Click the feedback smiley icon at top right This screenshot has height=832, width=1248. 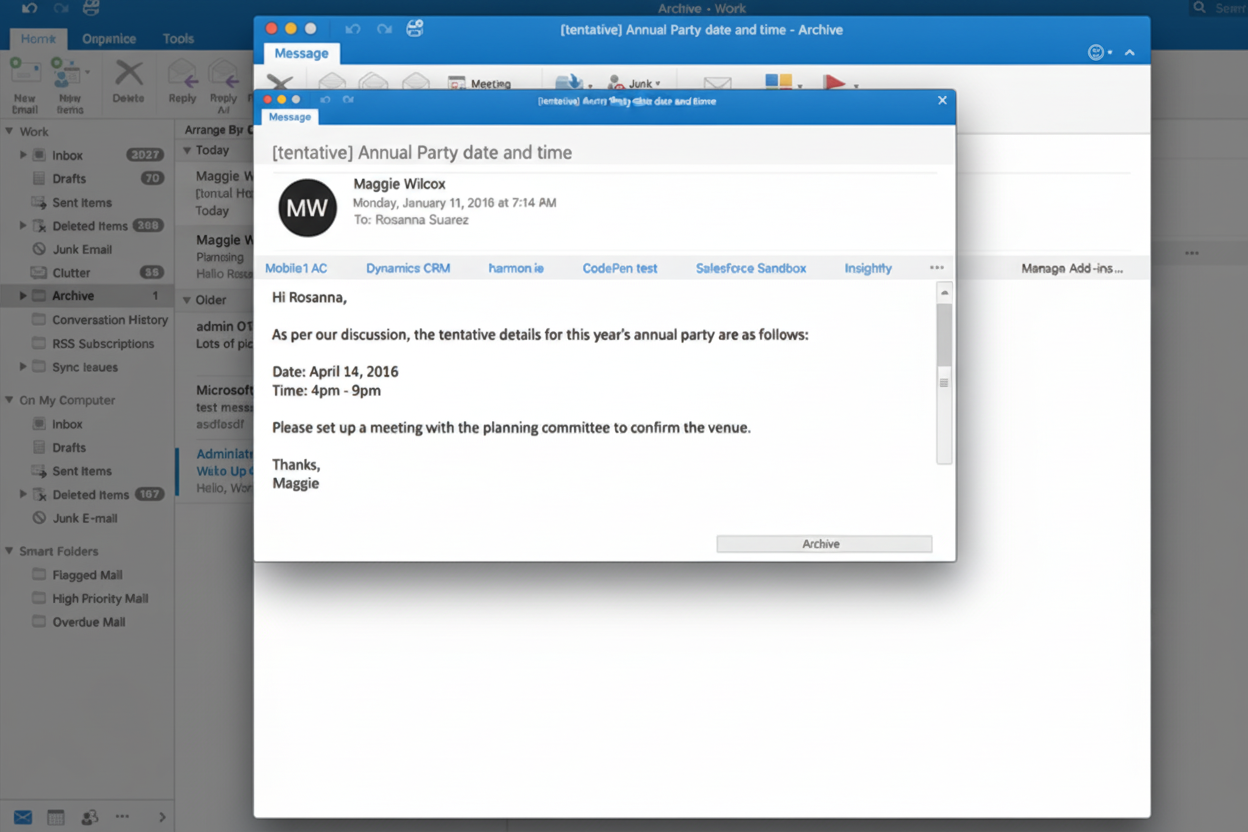click(1096, 51)
